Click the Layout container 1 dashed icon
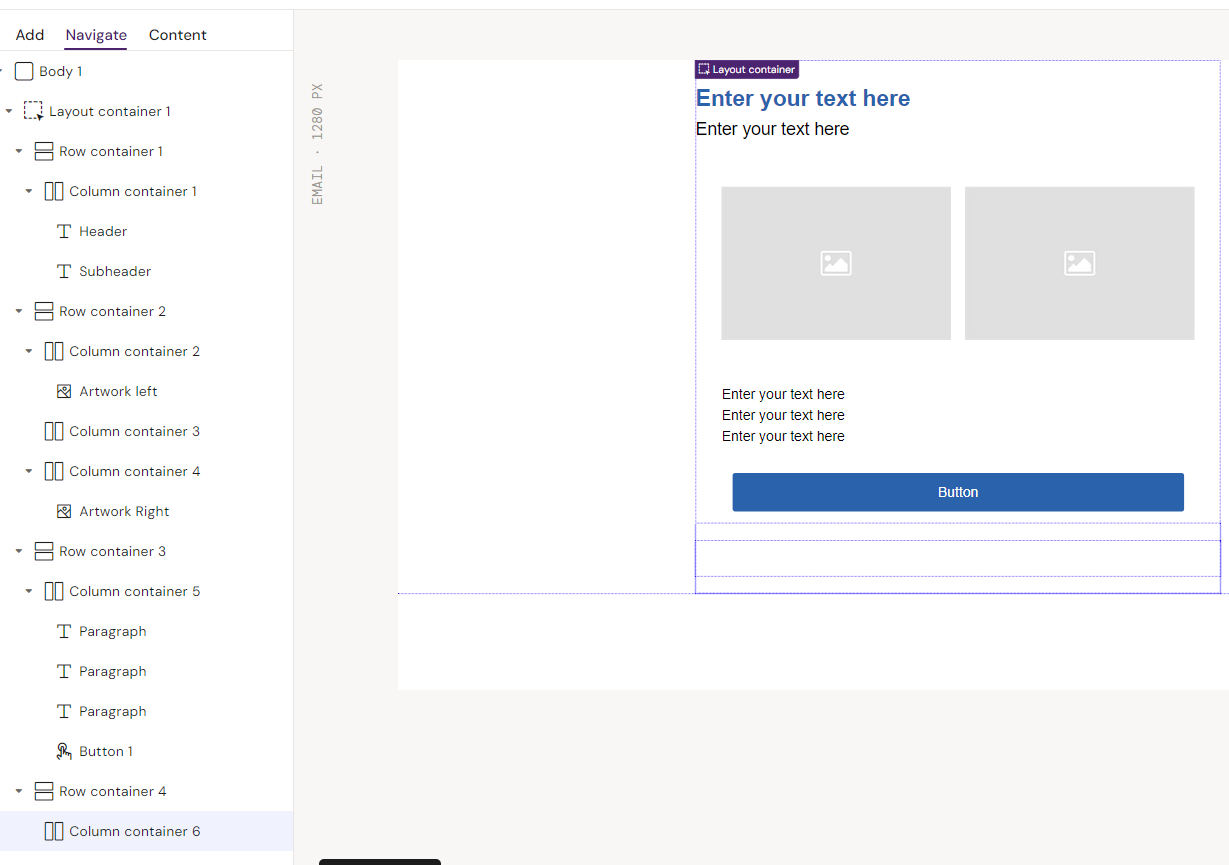Screen dimensions: 1229x865 pyautogui.click(x=34, y=111)
